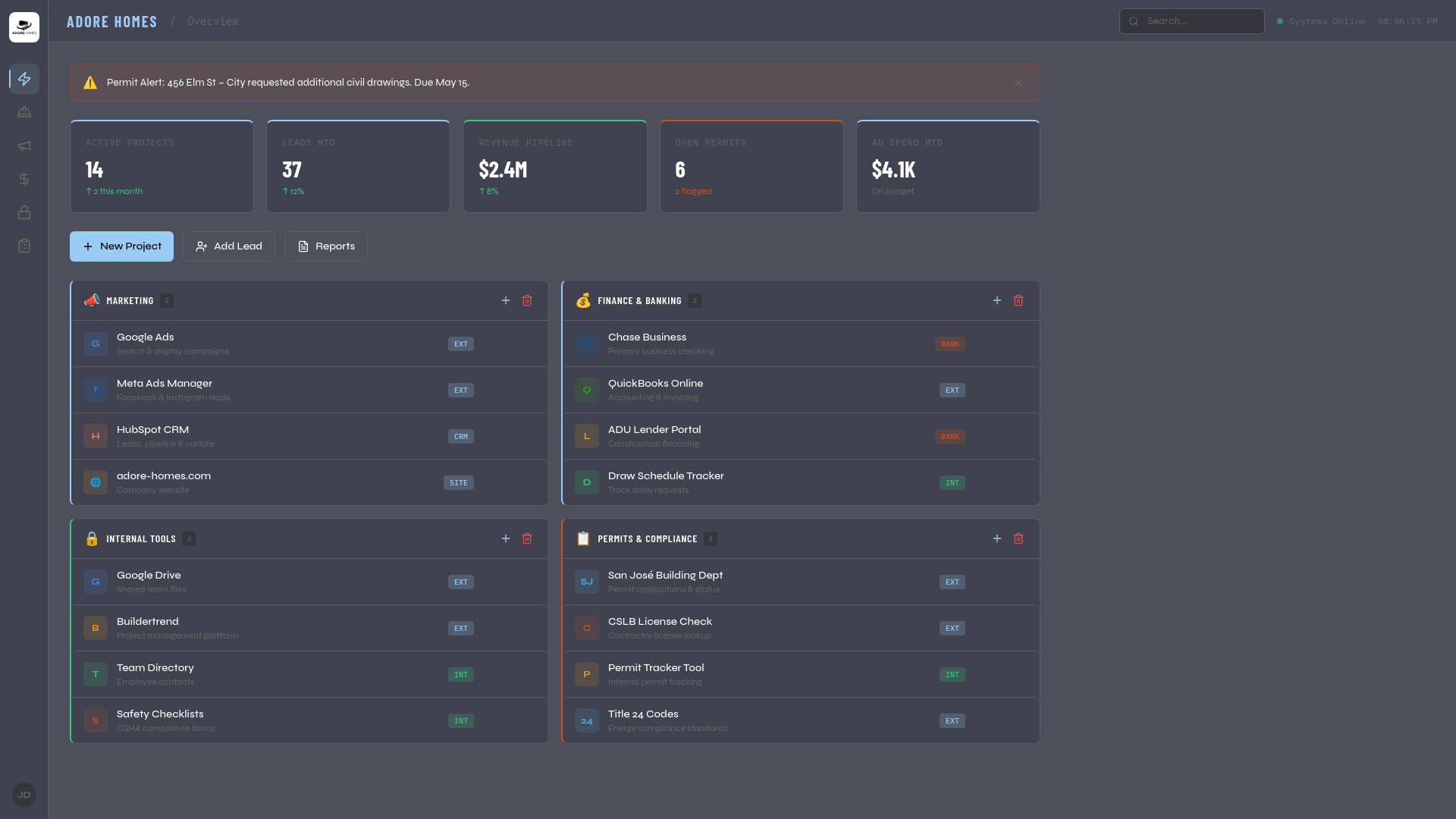This screenshot has width=1456, height=819.
Task: Open Chase Business banking link
Action: [801, 344]
